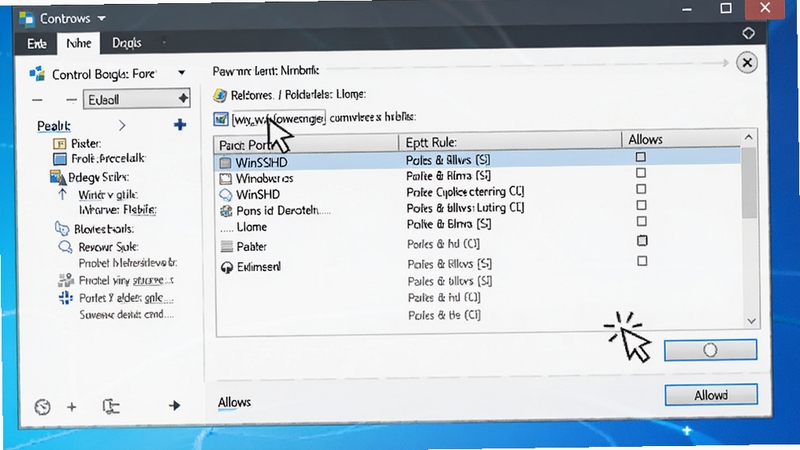This screenshot has height=450, width=800.
Task: Open the Eulaoll combo box
Action: (x=137, y=99)
